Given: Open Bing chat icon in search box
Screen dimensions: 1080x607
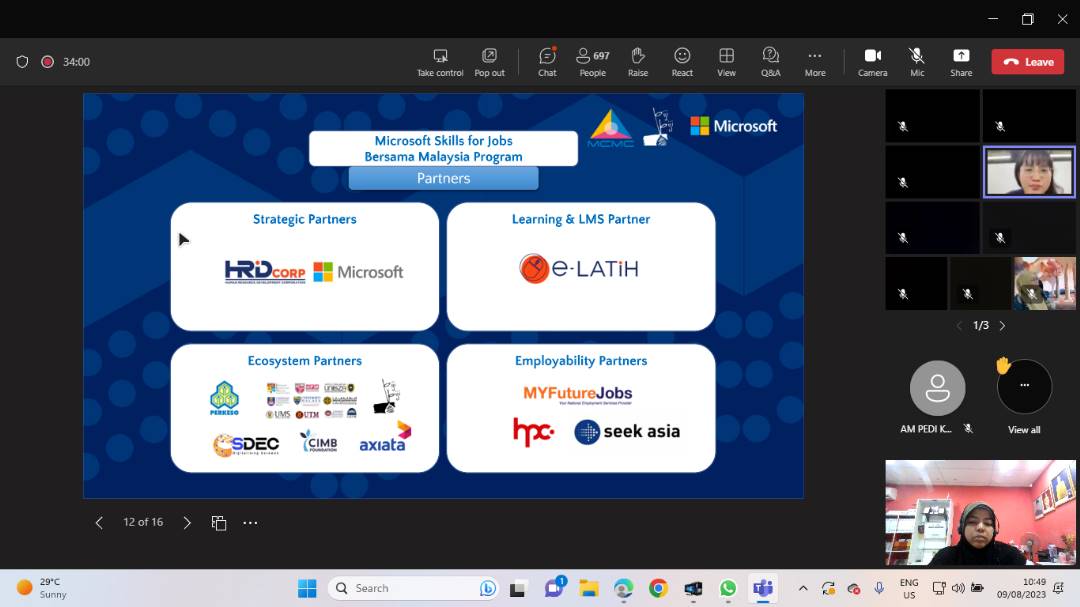Looking at the screenshot, I should [488, 588].
